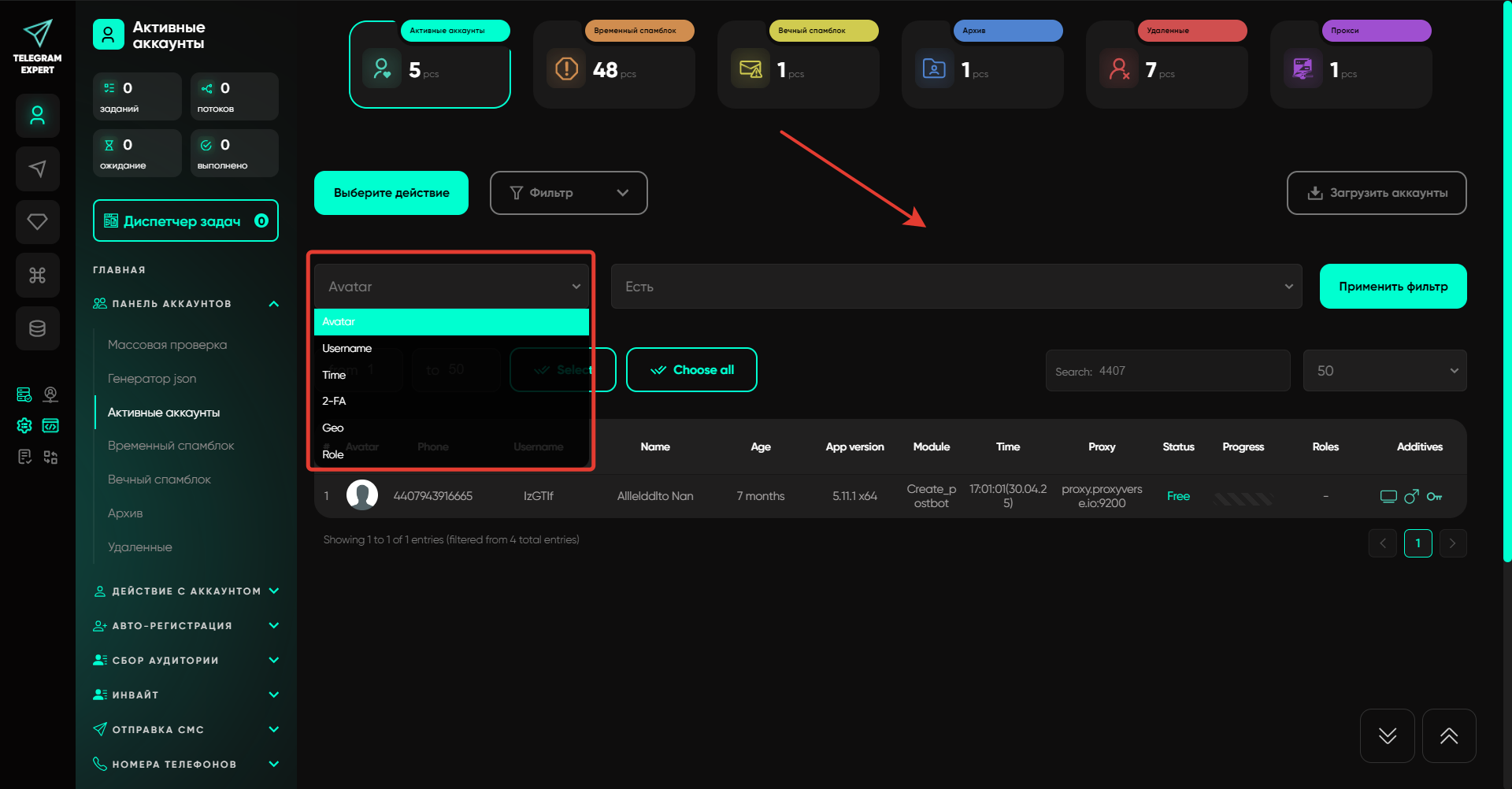
Task: Select Username option in filter list
Action: (347, 348)
